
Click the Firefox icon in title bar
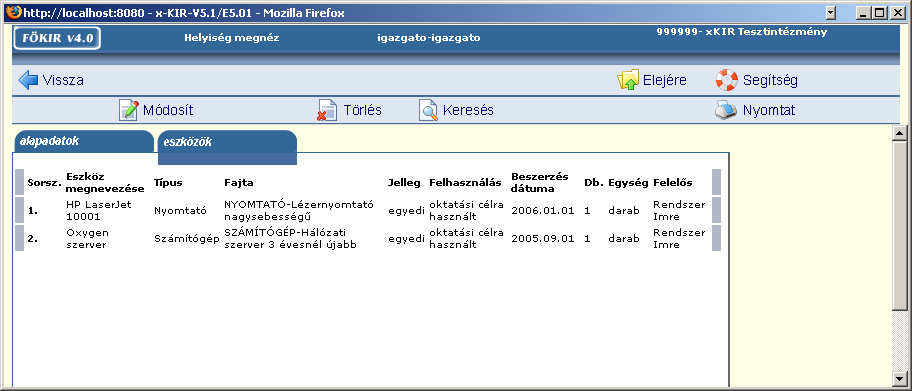click(13, 12)
